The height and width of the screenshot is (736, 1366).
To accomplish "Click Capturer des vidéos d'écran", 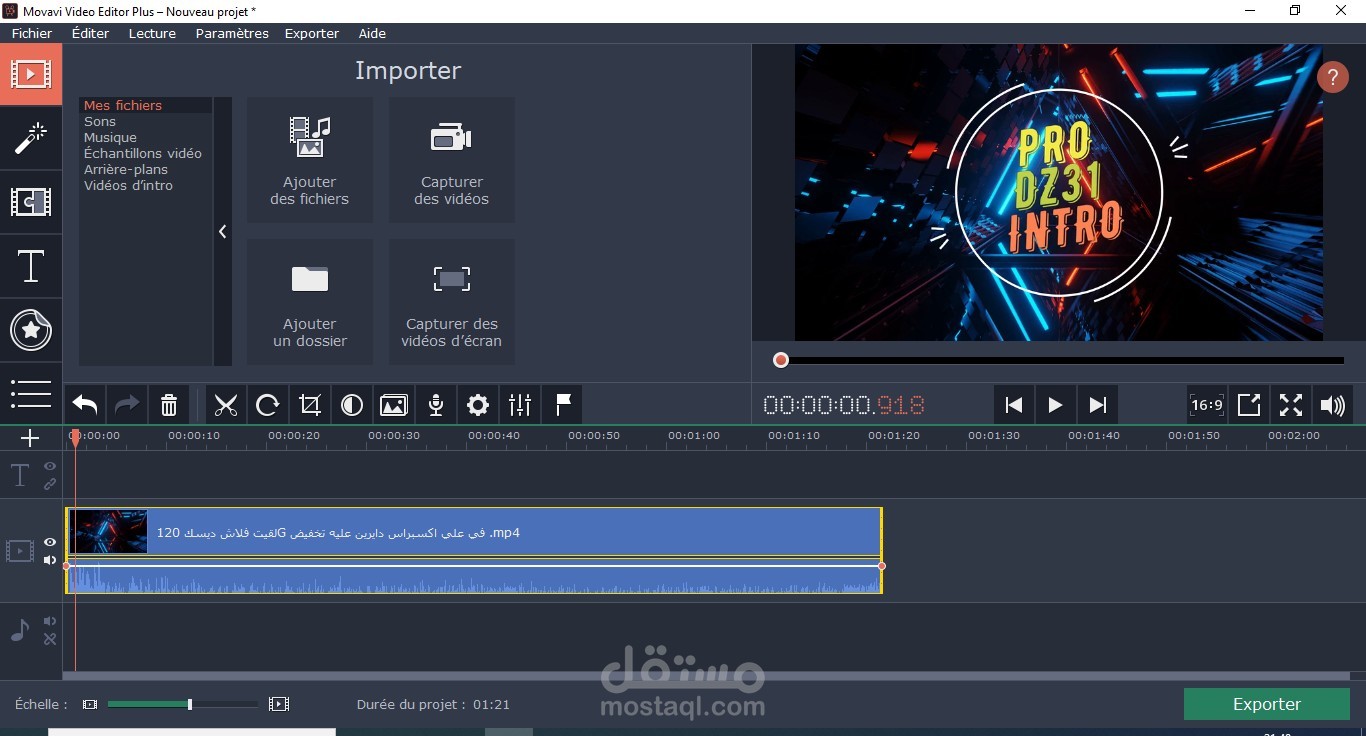I will coord(452,302).
